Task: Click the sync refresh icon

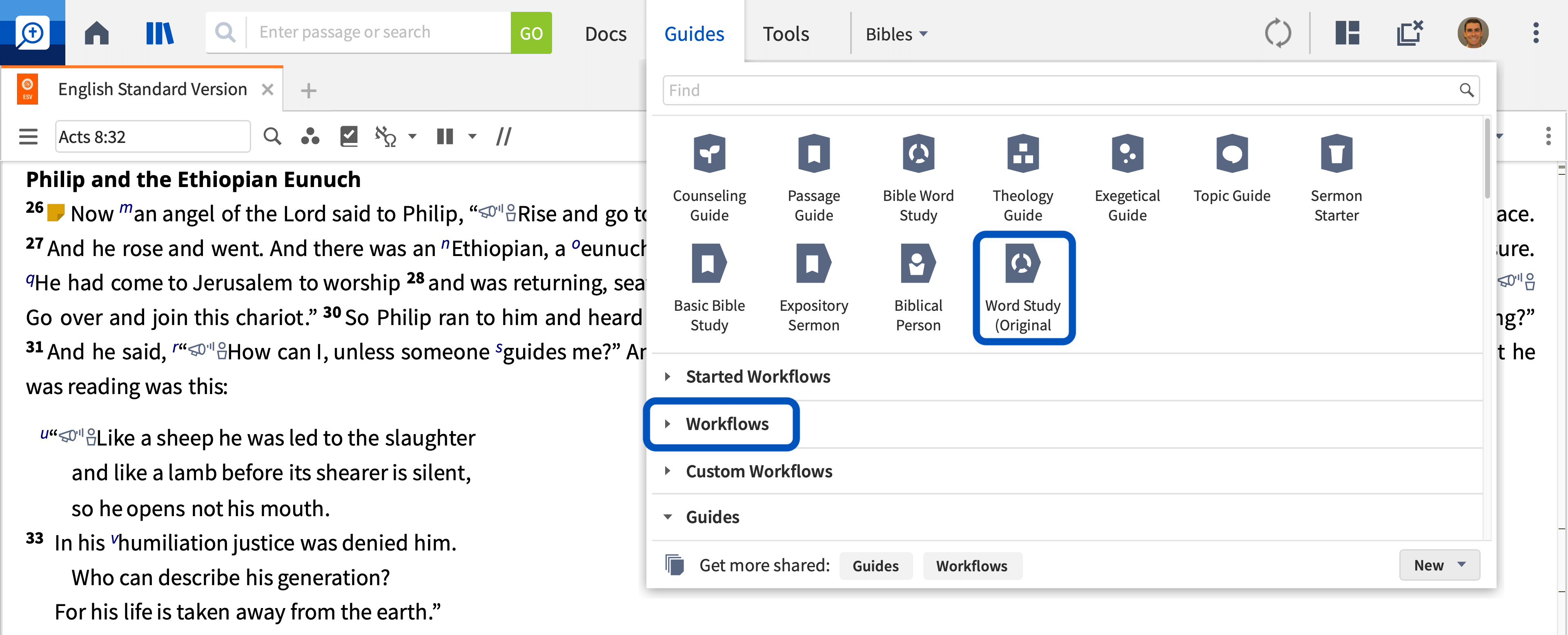Action: click(1277, 33)
